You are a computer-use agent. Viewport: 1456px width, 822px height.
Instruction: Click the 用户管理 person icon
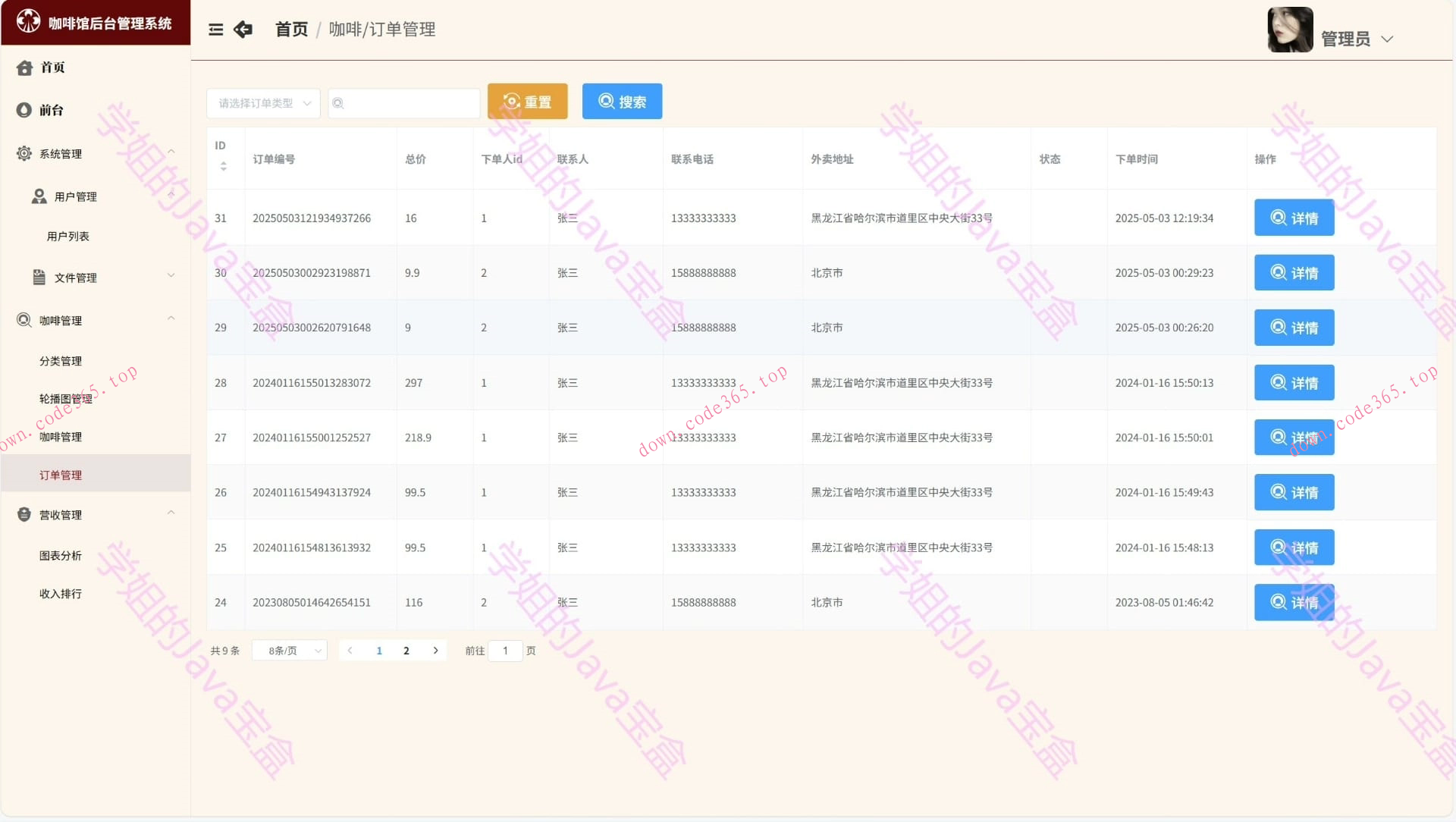point(39,196)
